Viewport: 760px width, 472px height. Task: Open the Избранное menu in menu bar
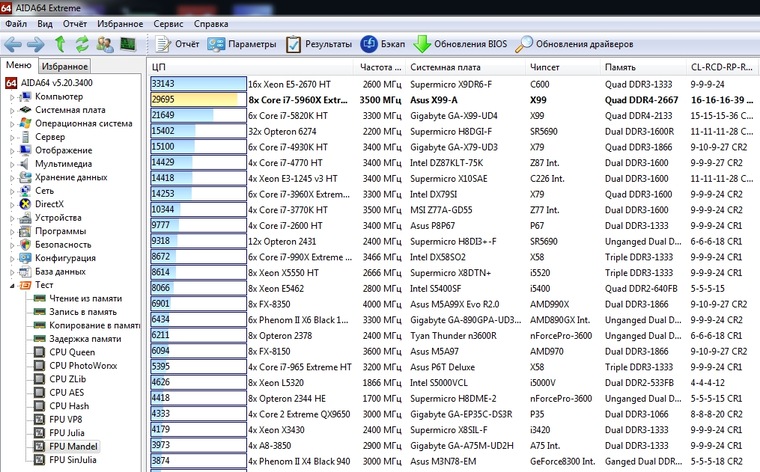[x=120, y=24]
